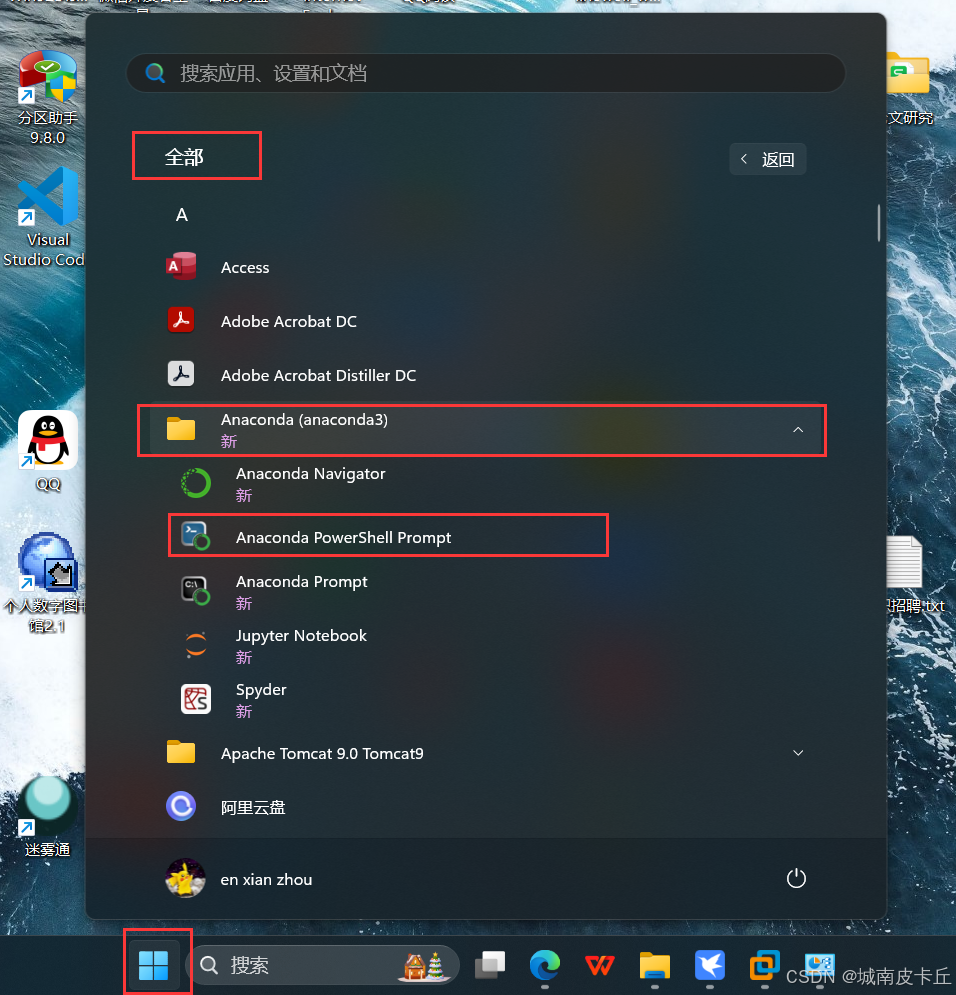Click the en xian zhou account name

[266, 880]
